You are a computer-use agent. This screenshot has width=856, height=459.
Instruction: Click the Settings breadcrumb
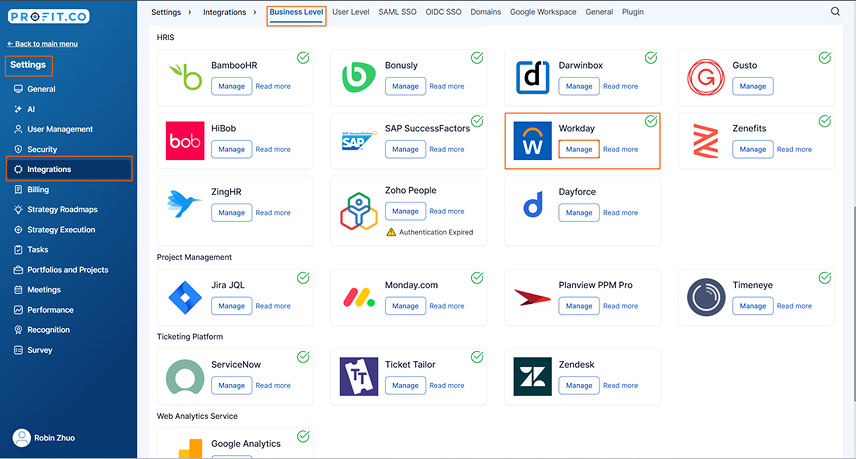tap(166, 12)
